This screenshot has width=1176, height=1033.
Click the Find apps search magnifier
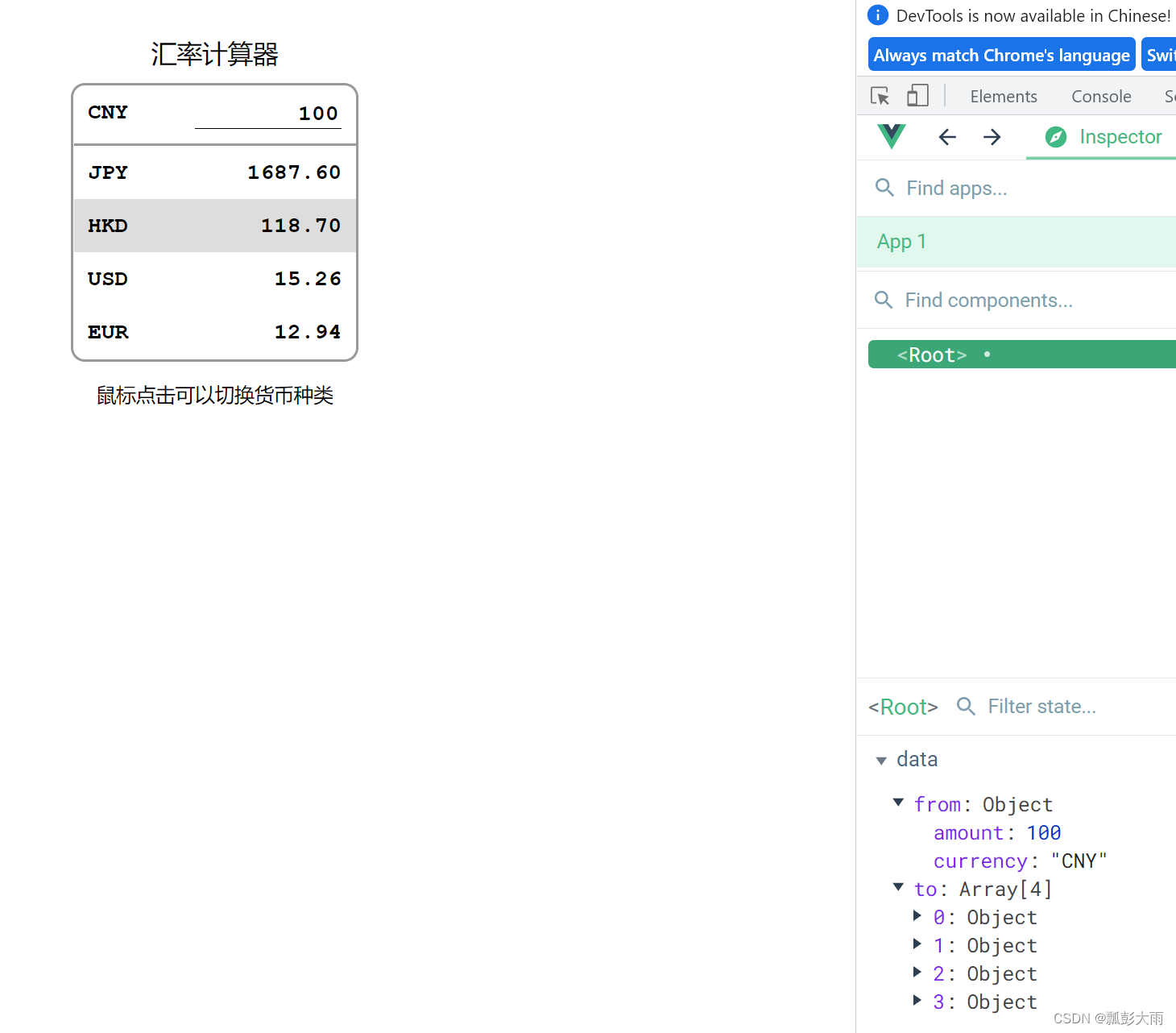tap(884, 188)
